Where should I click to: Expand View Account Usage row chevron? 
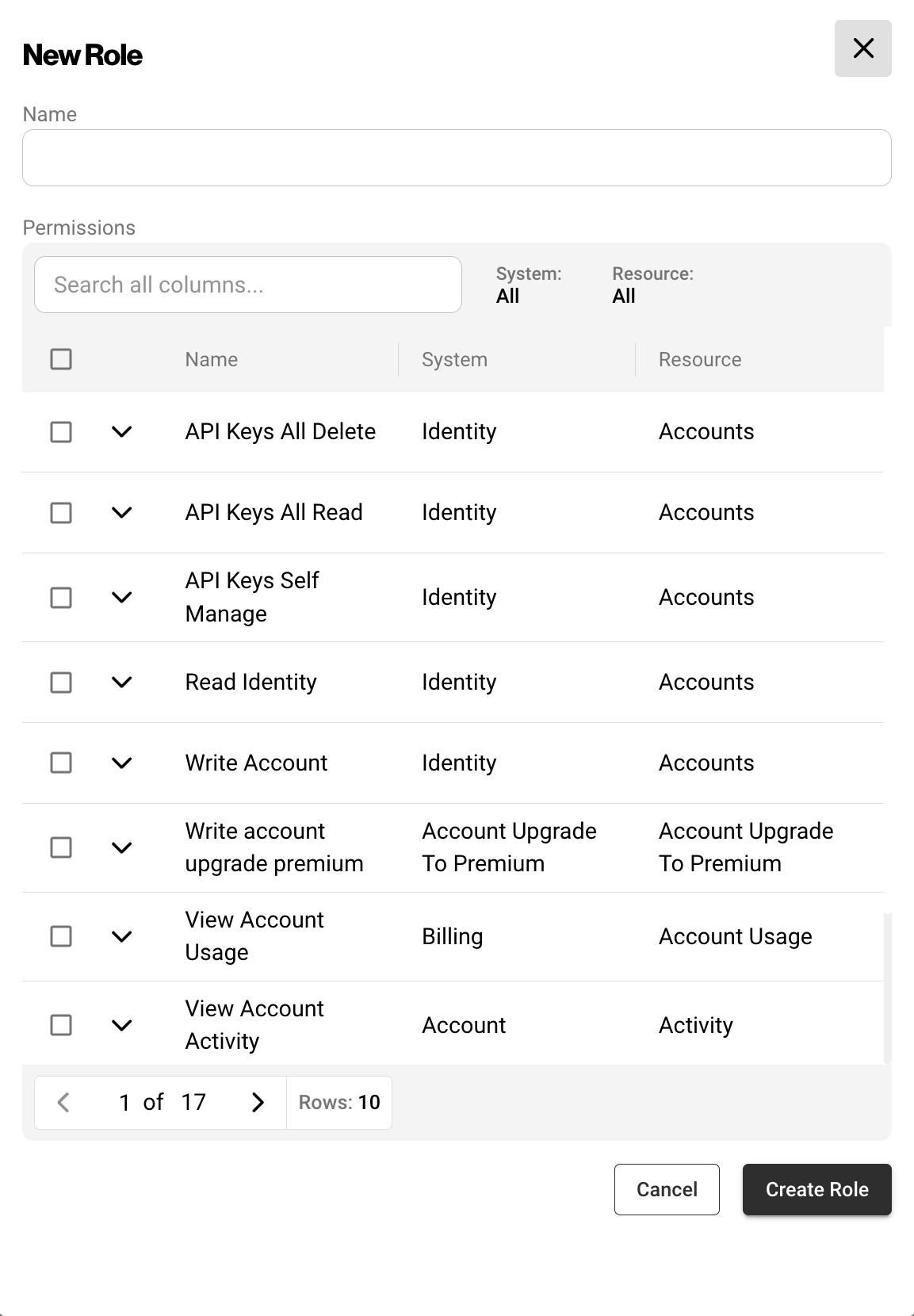pyautogui.click(x=121, y=936)
